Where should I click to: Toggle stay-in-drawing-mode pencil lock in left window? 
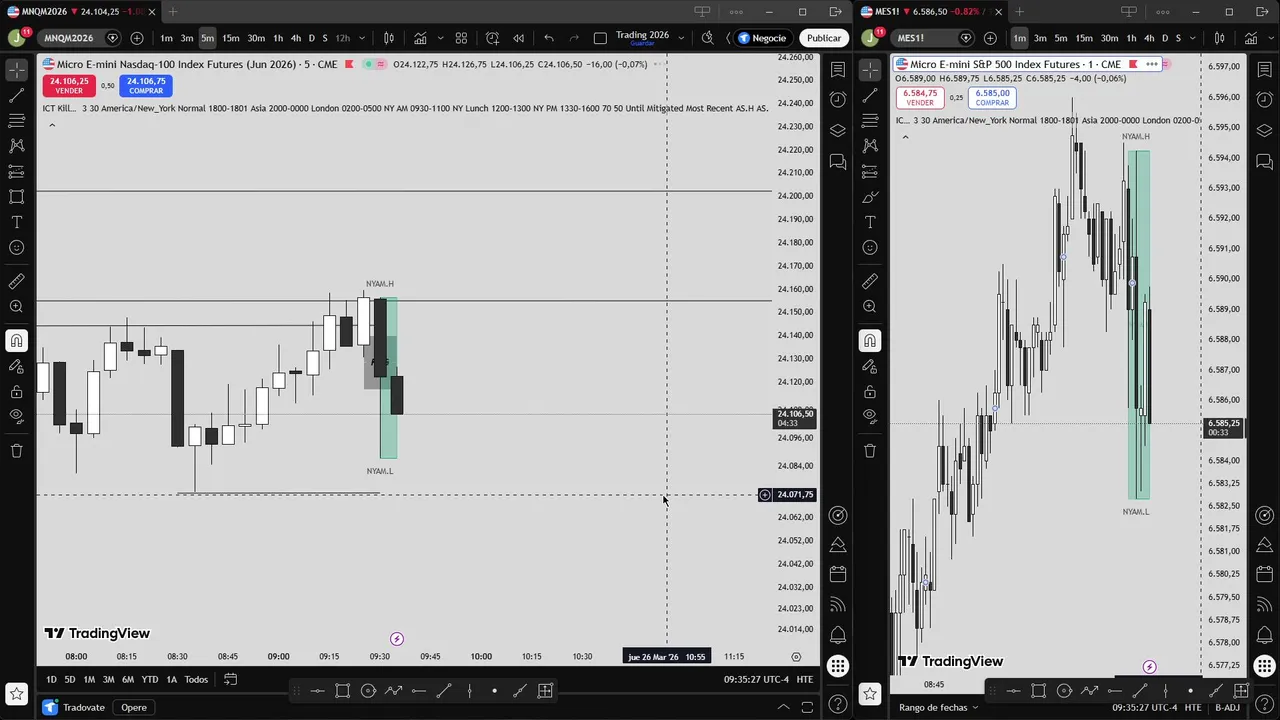pos(17,366)
